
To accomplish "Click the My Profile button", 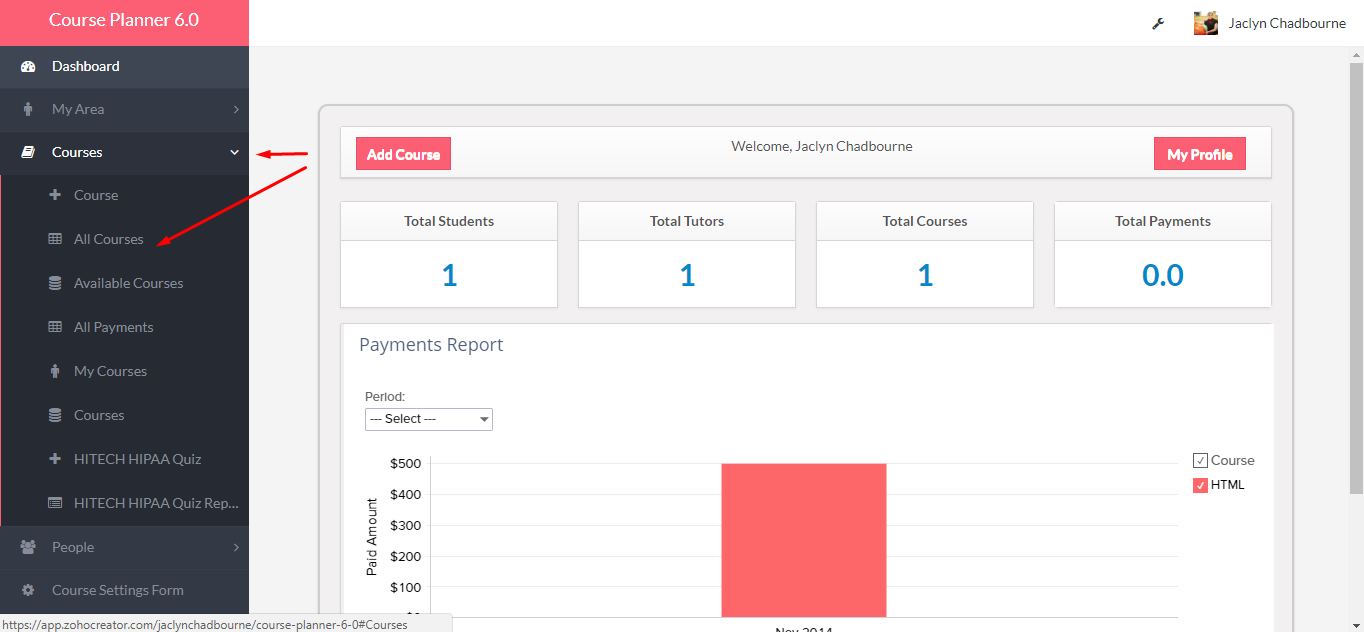I will click(1200, 154).
